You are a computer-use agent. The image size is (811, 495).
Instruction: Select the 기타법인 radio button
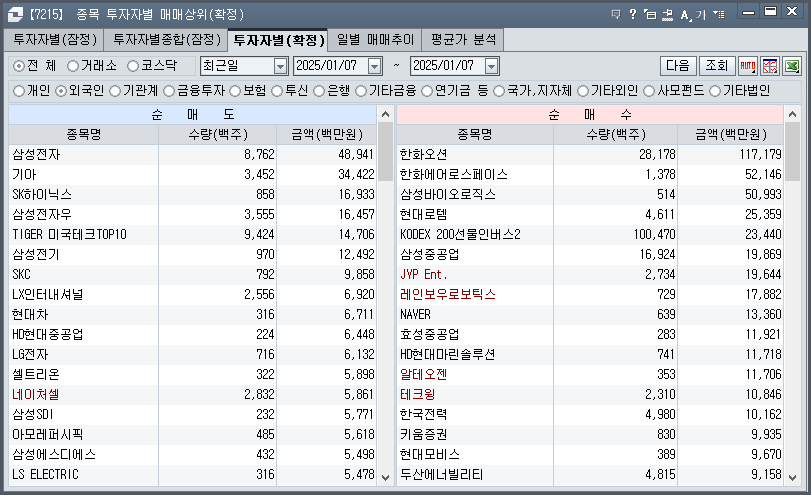[x=715, y=91]
